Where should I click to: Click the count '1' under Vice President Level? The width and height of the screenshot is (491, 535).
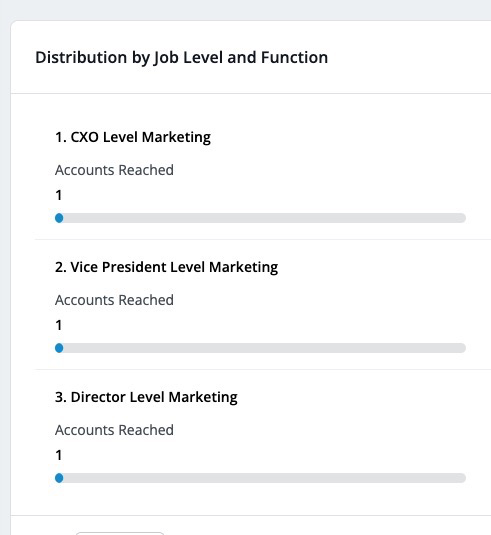(x=59, y=325)
